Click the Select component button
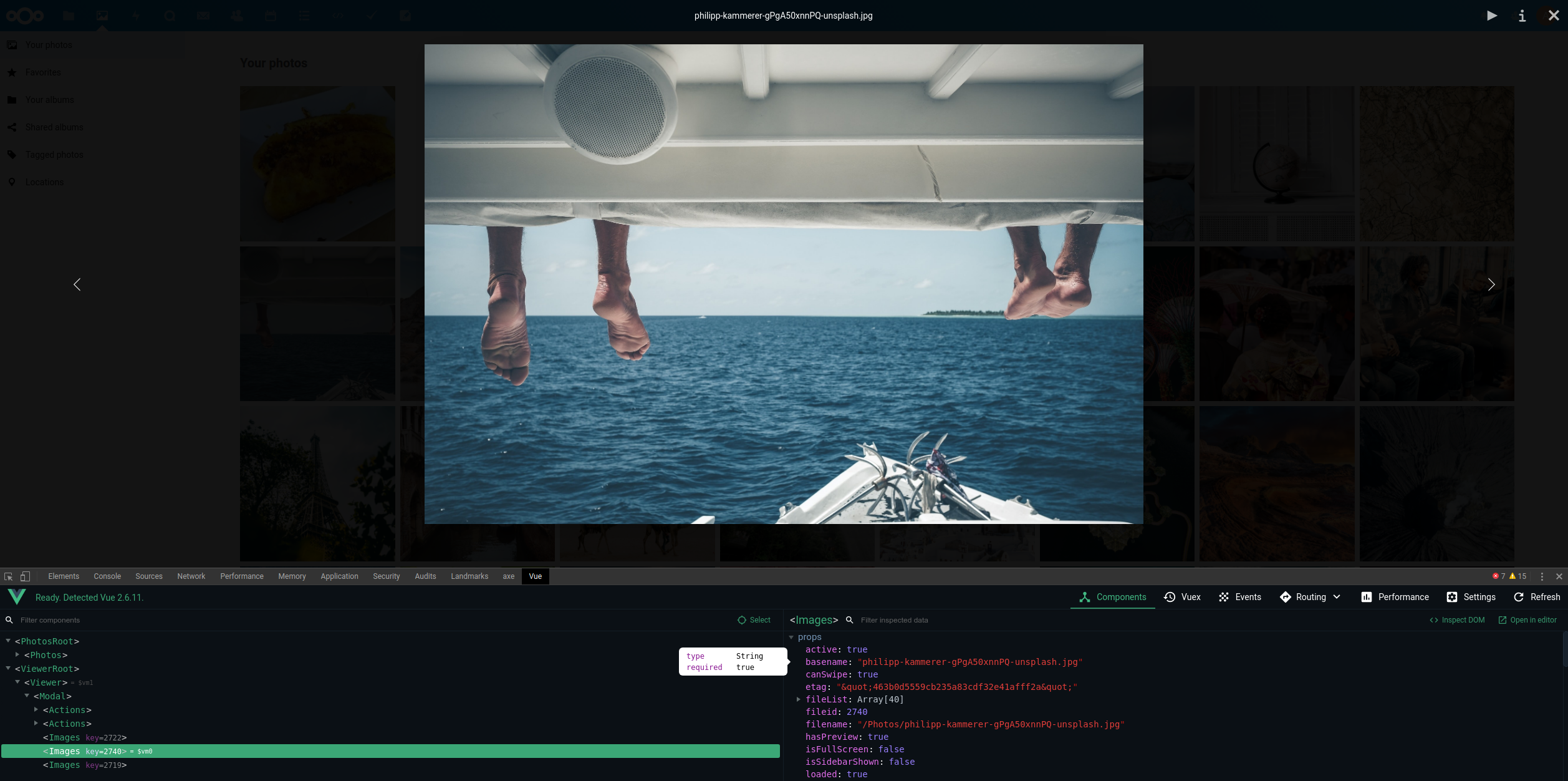The image size is (1568, 781). (754, 620)
